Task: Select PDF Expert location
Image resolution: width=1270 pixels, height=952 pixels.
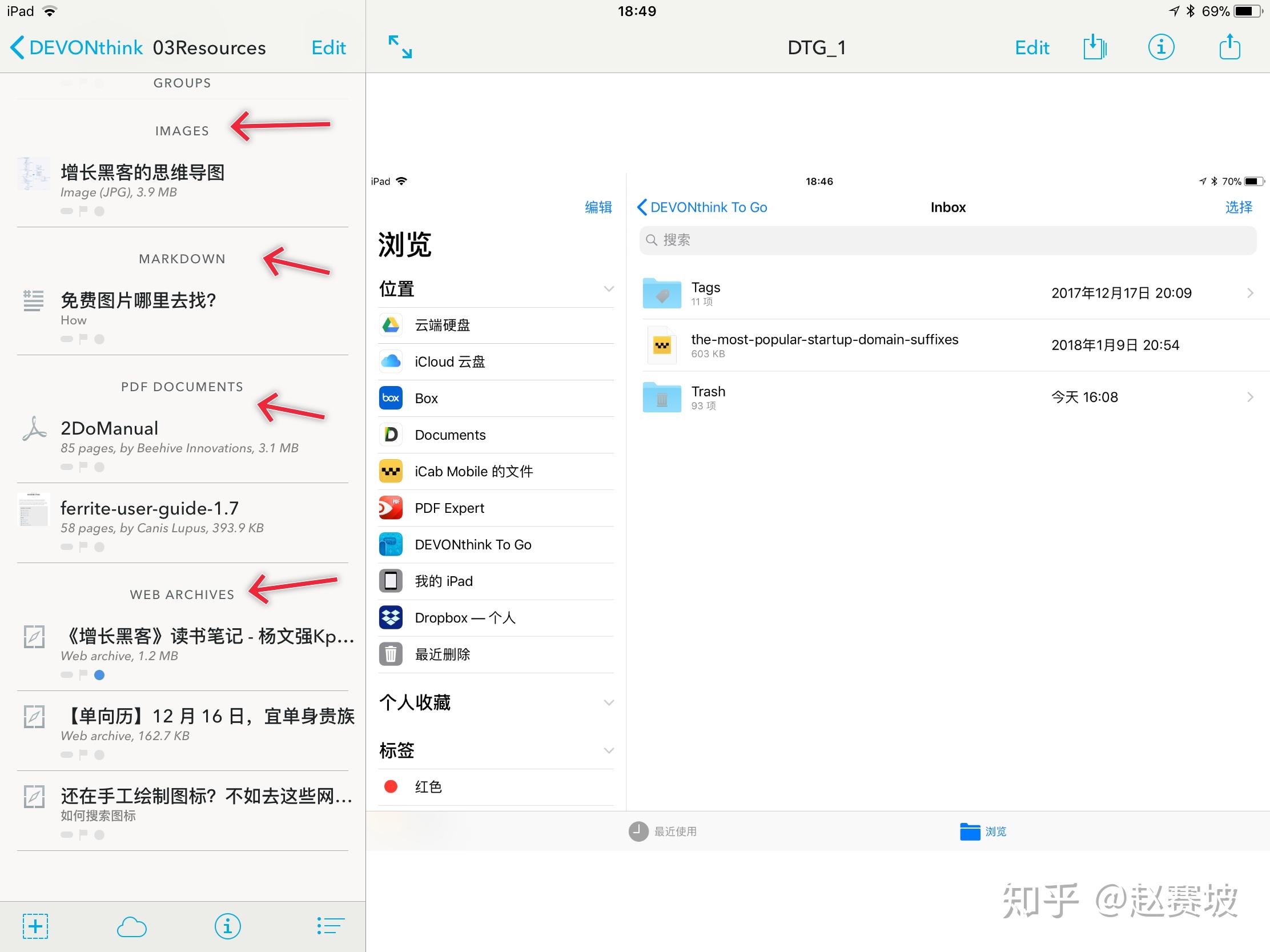Action: click(496, 508)
